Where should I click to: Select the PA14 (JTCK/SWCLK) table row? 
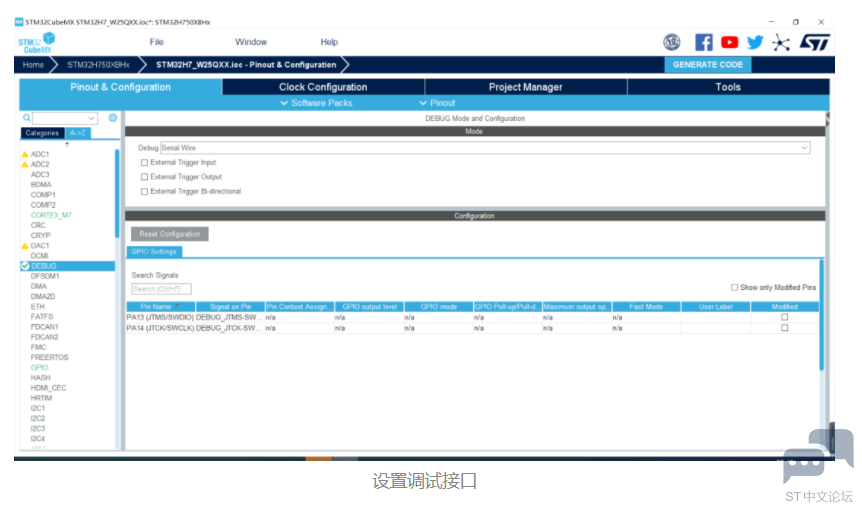tap(473, 328)
